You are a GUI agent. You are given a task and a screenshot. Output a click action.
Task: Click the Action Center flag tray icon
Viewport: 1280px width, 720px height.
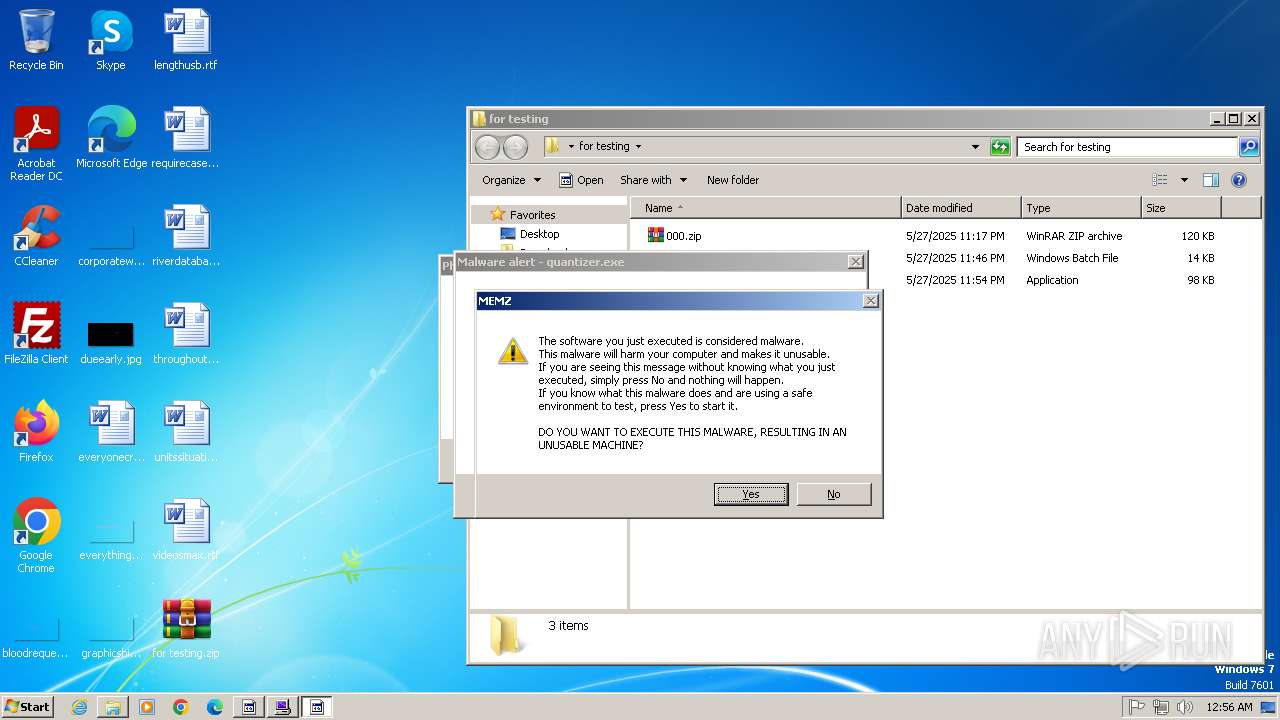(1137, 707)
